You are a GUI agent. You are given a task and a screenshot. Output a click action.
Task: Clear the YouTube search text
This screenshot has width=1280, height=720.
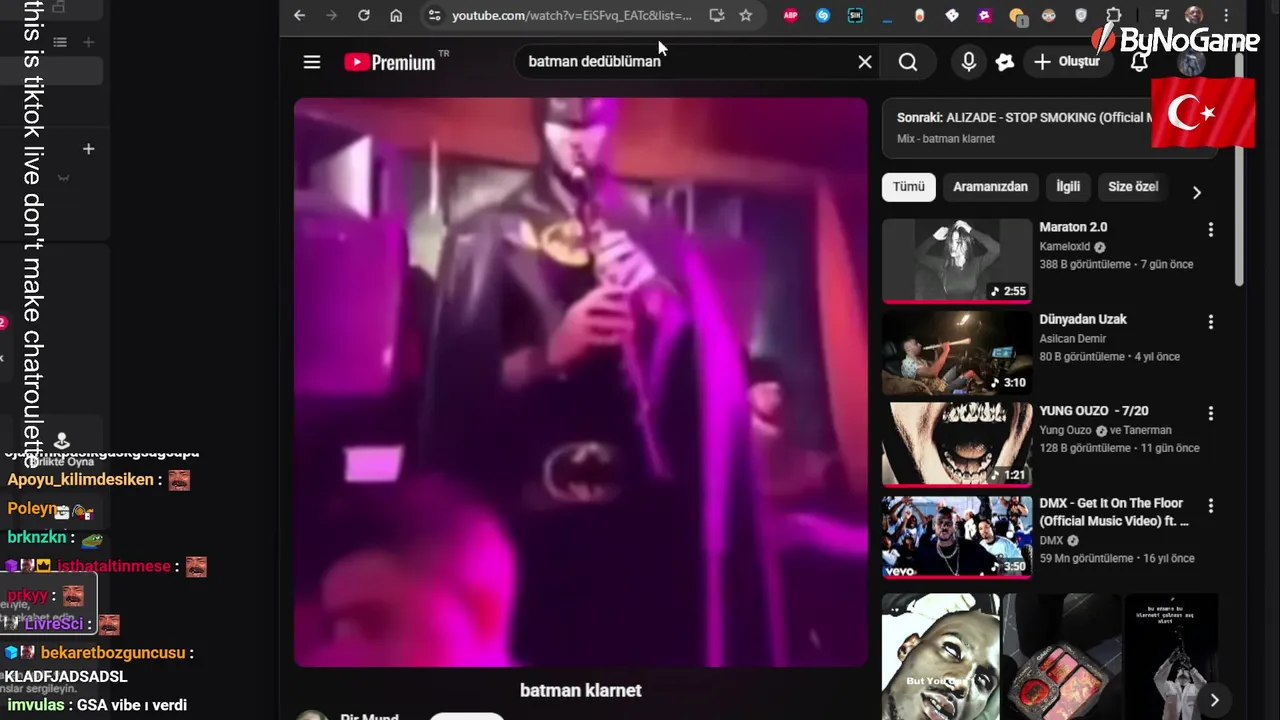(x=865, y=62)
